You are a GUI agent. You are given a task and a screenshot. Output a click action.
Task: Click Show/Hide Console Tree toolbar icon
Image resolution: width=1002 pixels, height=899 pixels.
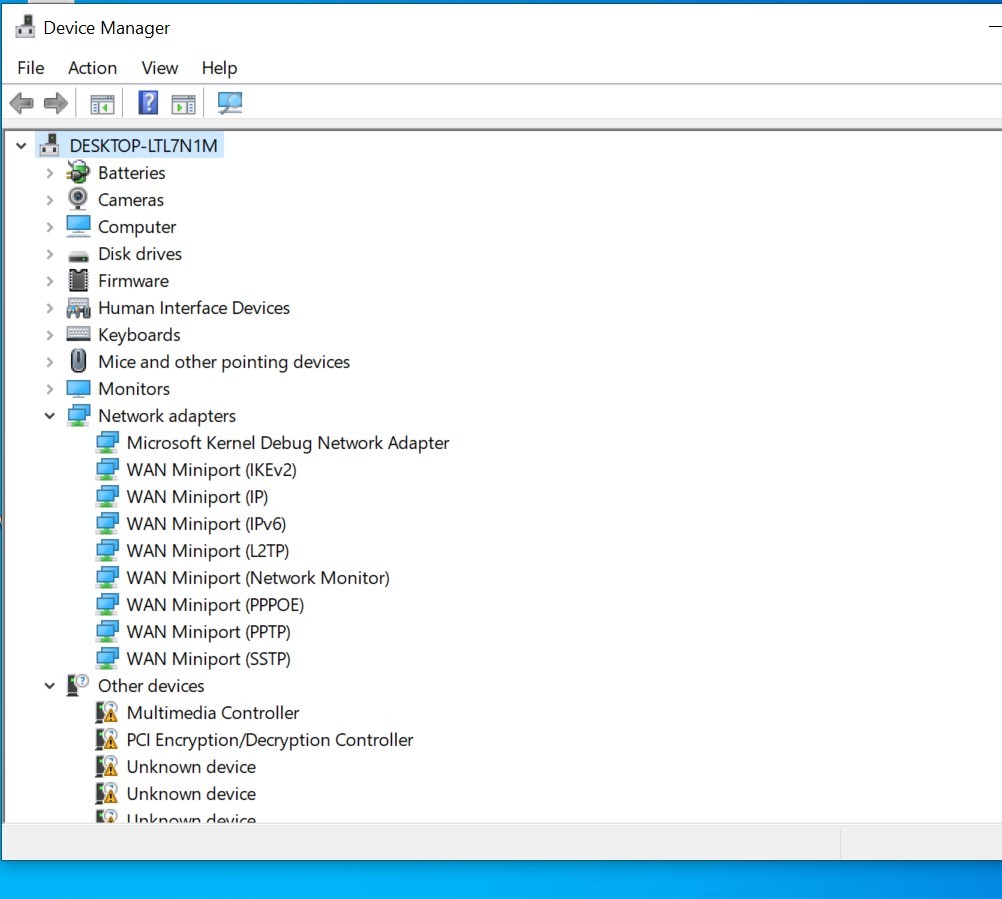tap(102, 104)
